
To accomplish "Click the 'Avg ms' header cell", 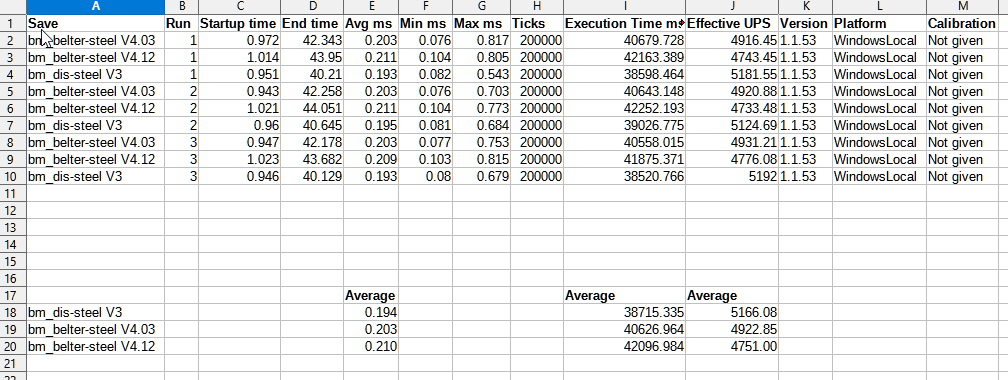I will [371, 23].
